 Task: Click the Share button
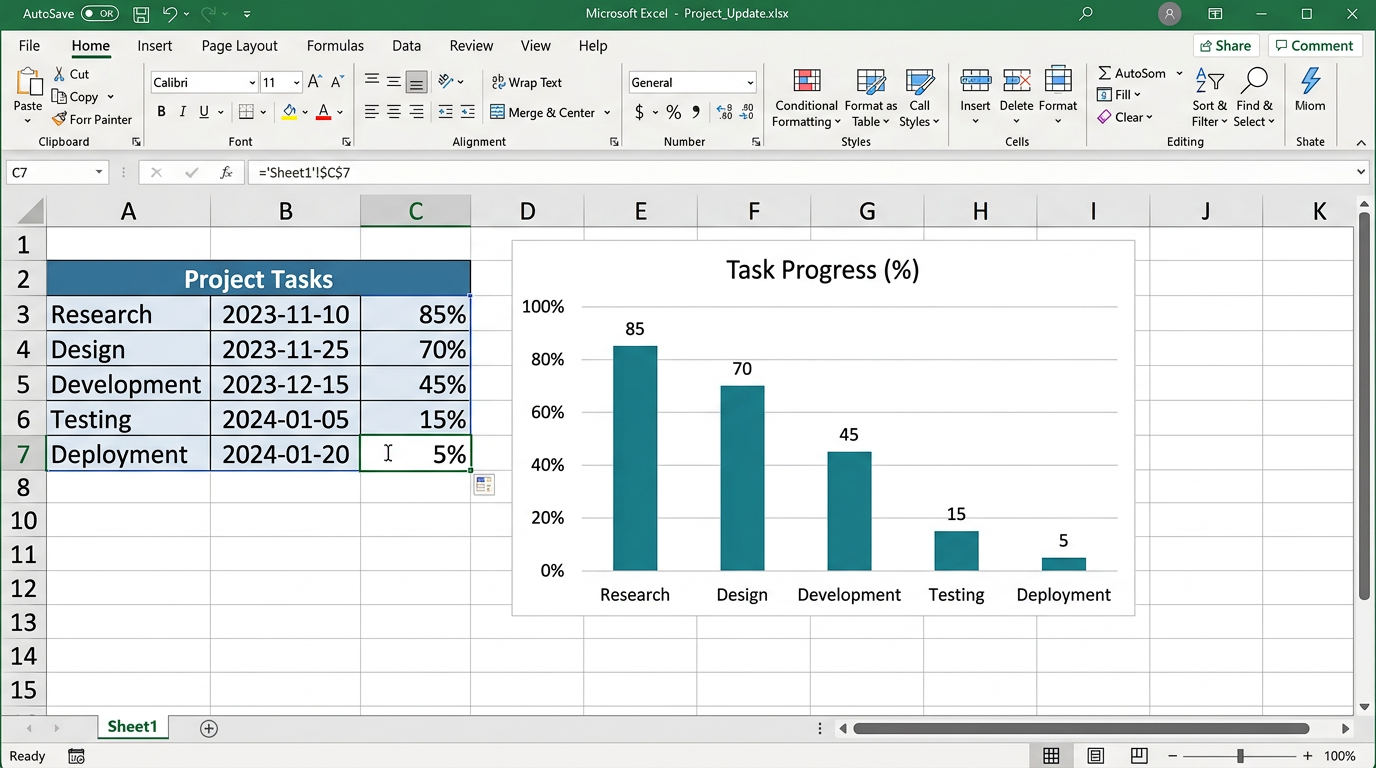coord(1225,46)
